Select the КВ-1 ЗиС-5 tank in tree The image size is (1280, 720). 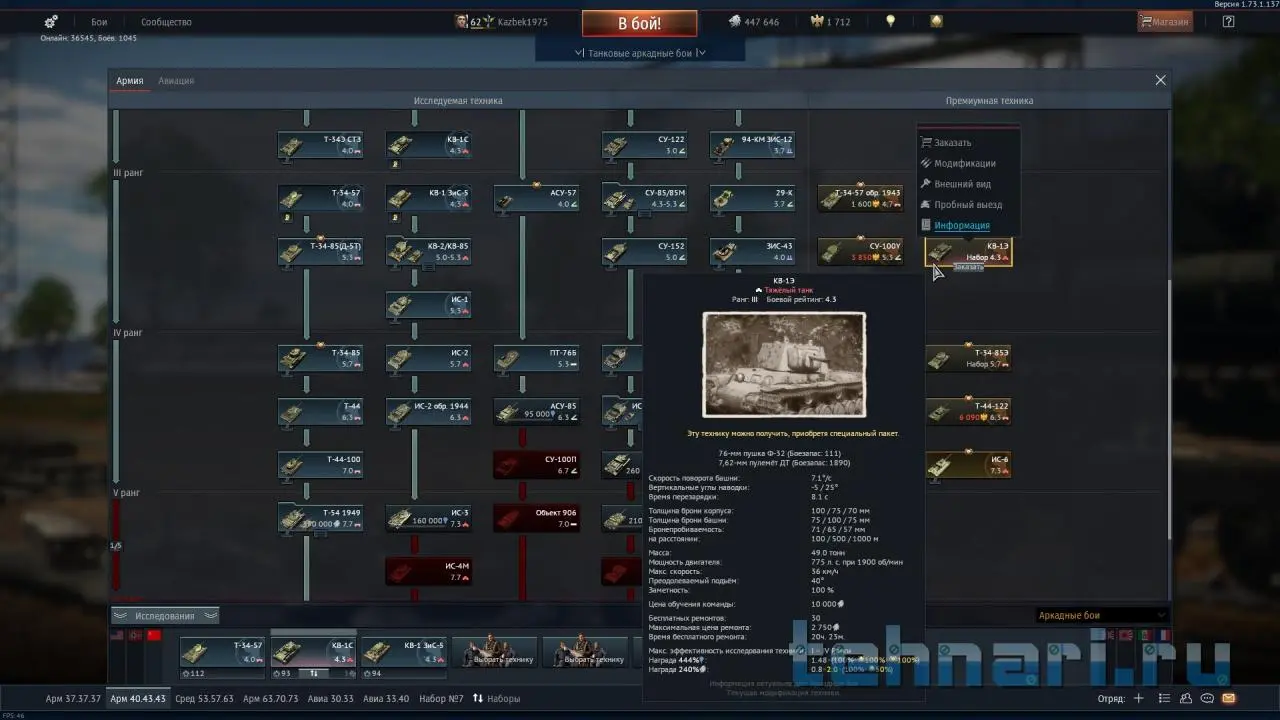click(x=428, y=198)
